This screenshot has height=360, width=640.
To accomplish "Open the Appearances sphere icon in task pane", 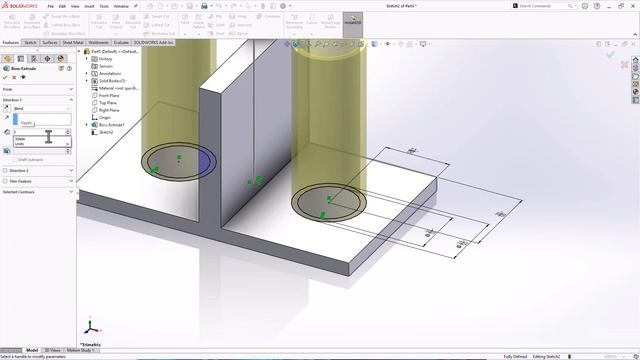I will click(x=636, y=92).
